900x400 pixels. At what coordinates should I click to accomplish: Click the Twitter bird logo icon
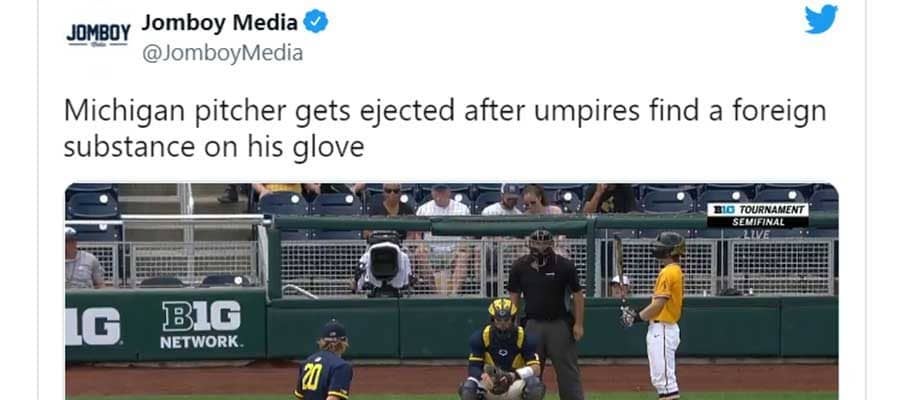pos(821,19)
